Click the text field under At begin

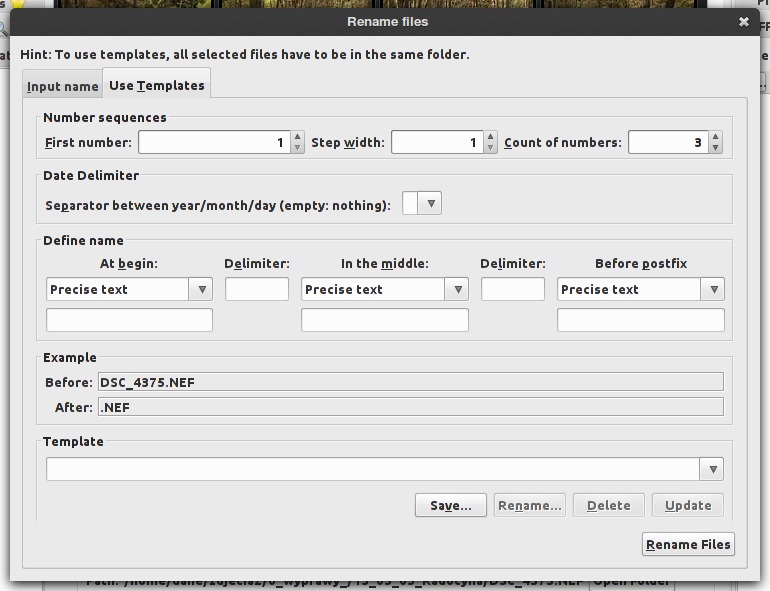(x=129, y=320)
